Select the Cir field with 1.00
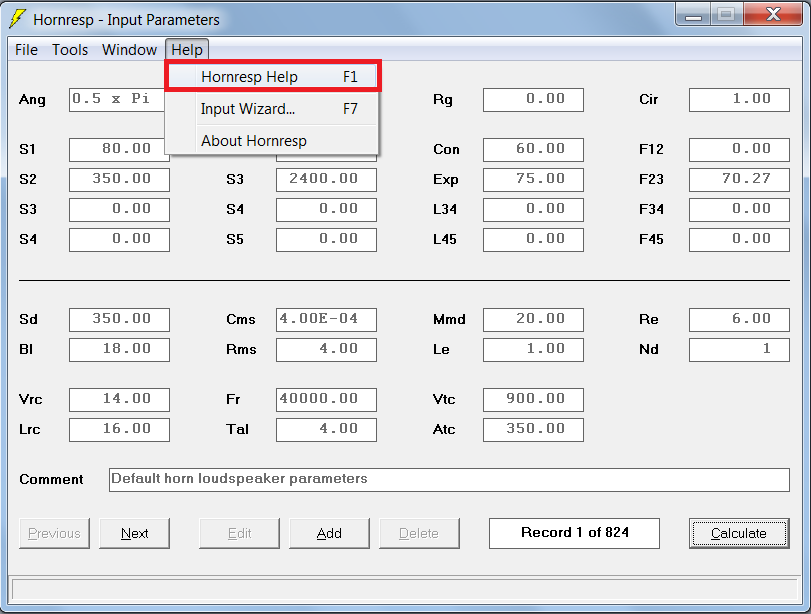The width and height of the screenshot is (811, 614). [x=739, y=100]
